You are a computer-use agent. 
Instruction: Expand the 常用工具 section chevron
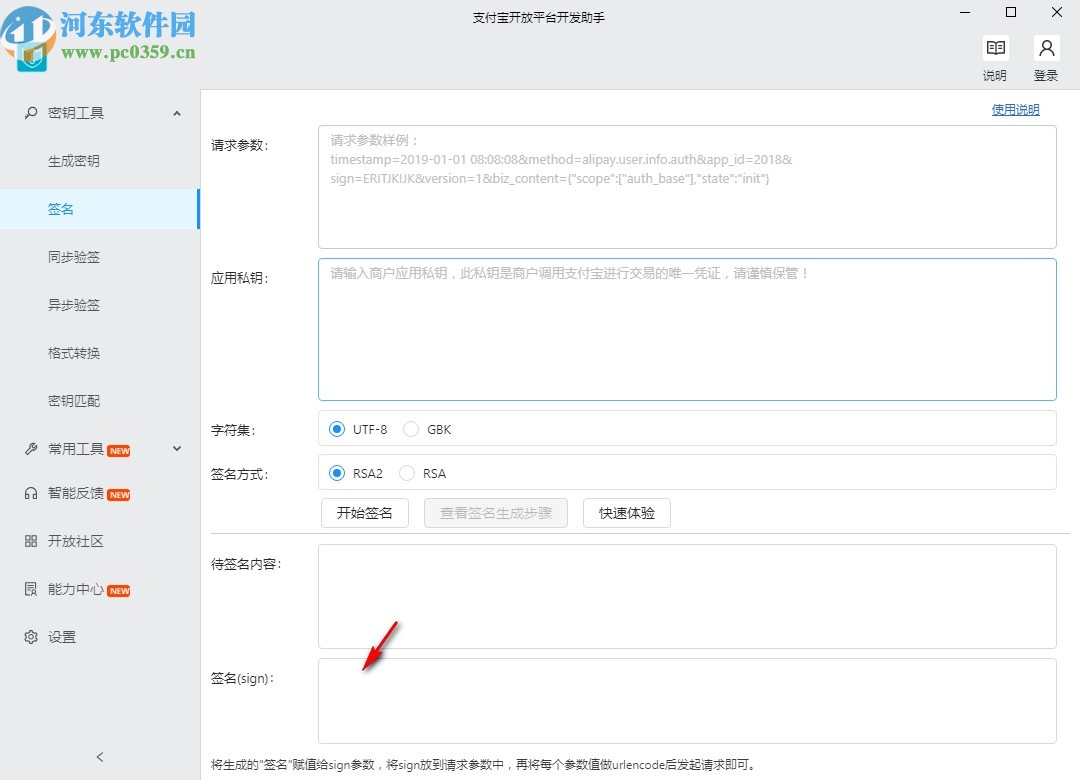coord(177,449)
